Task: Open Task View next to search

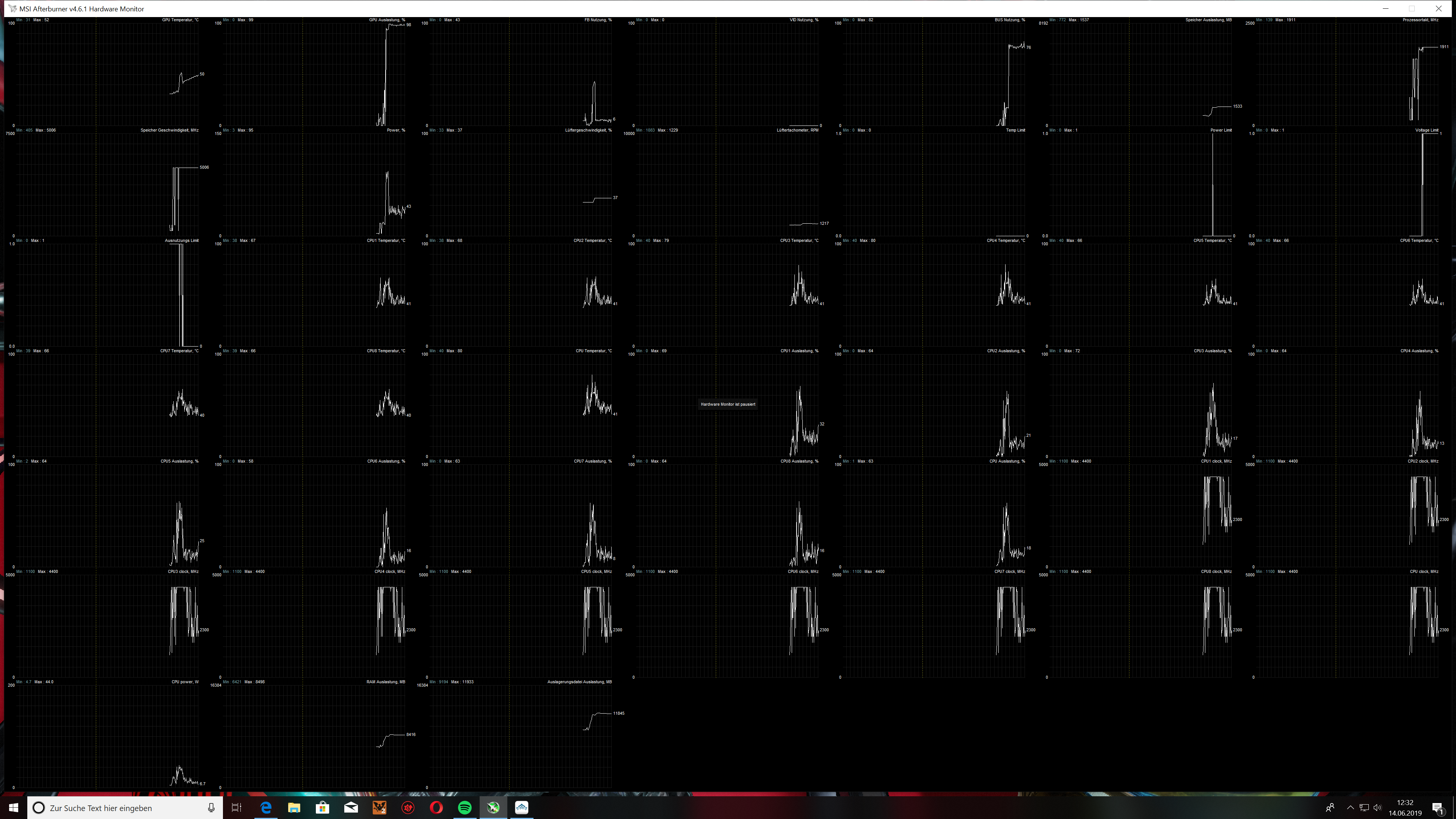Action: (236, 808)
